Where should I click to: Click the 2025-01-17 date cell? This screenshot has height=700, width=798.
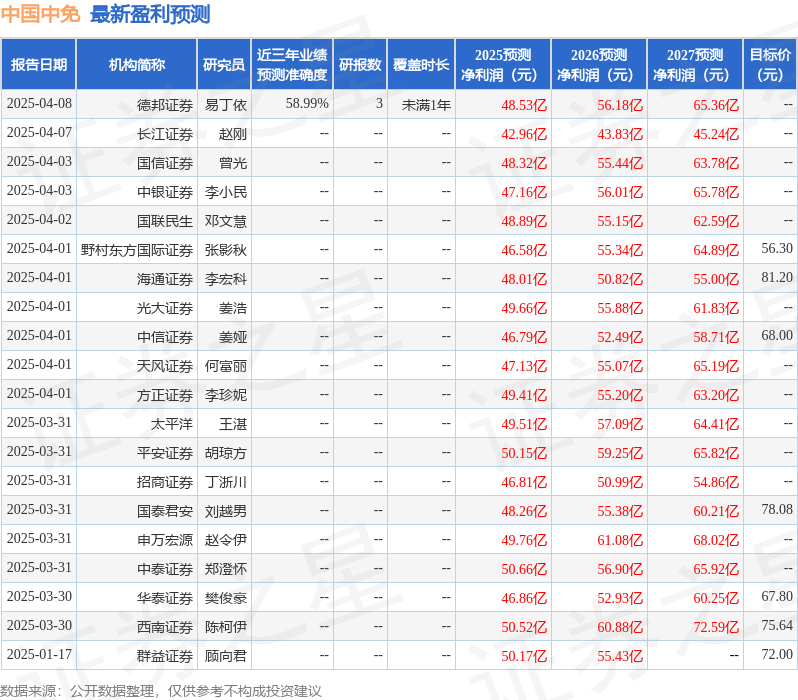pos(39,655)
